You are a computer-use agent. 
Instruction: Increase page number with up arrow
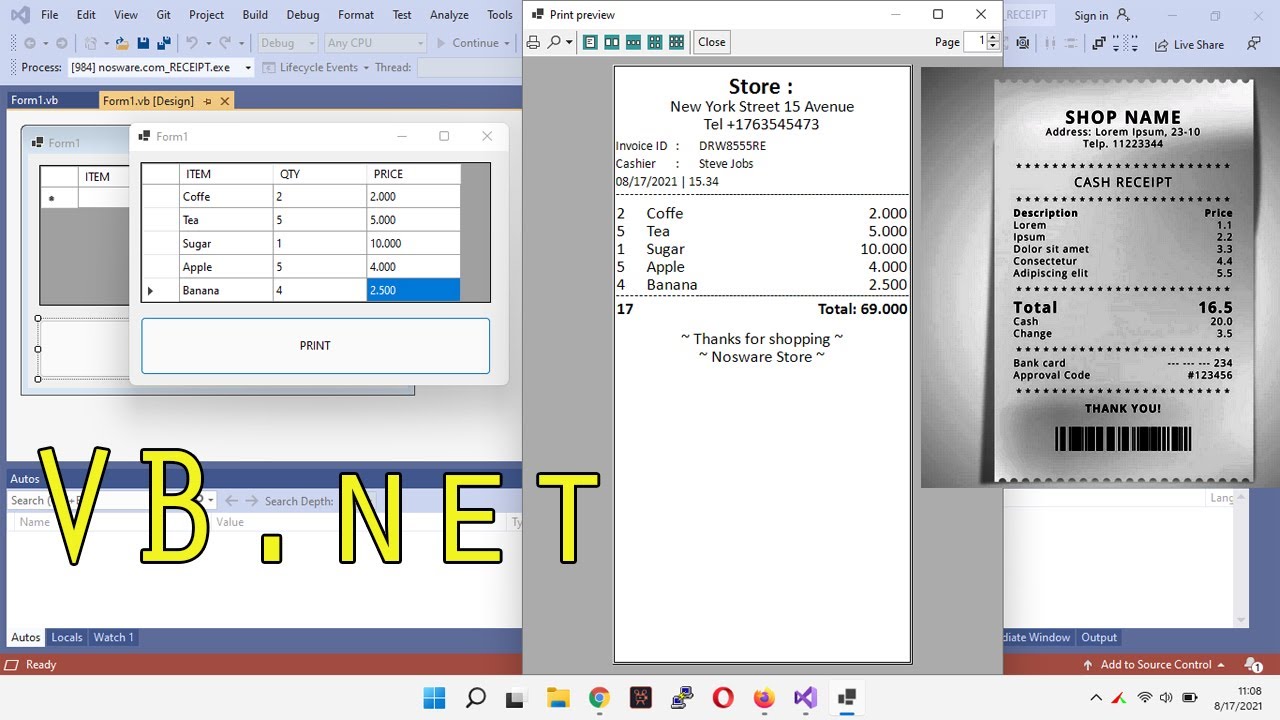coord(993,37)
